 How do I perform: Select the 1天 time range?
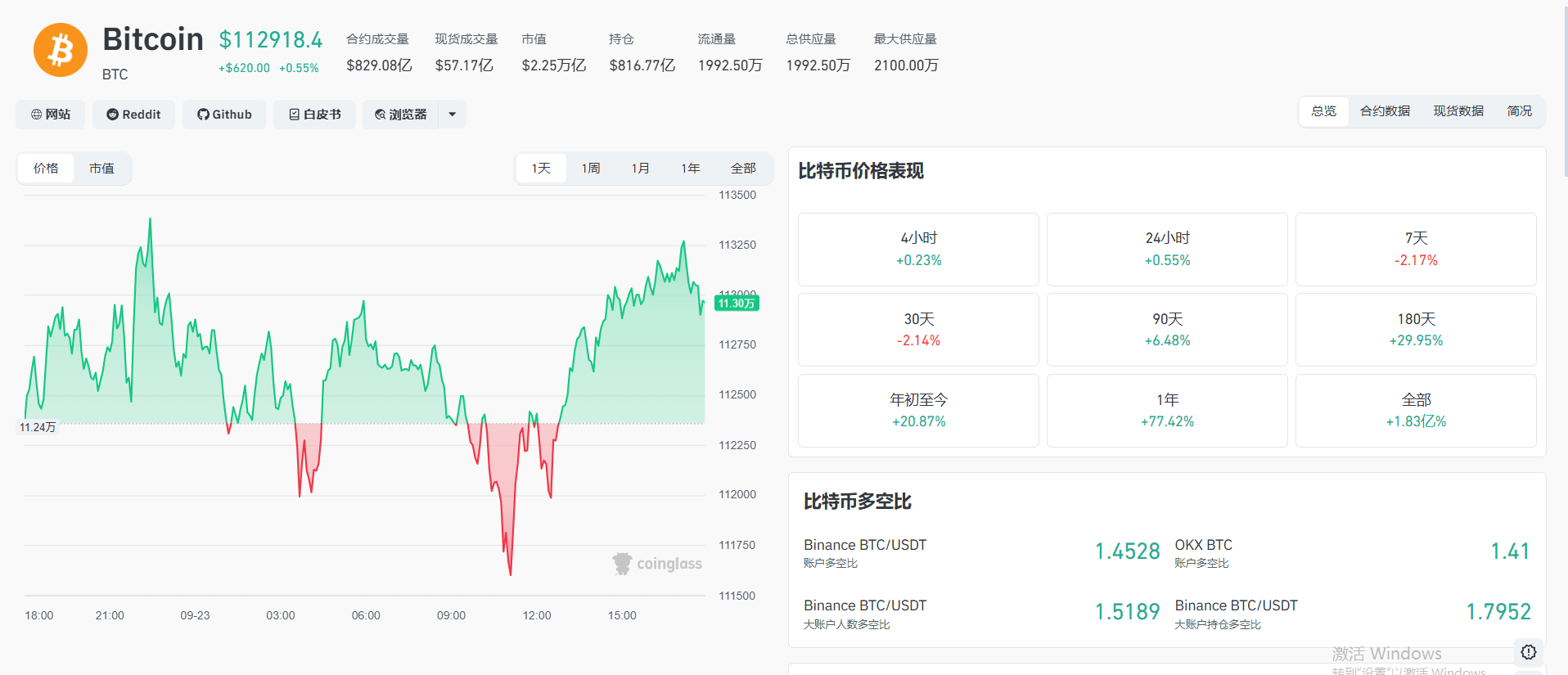[541, 168]
